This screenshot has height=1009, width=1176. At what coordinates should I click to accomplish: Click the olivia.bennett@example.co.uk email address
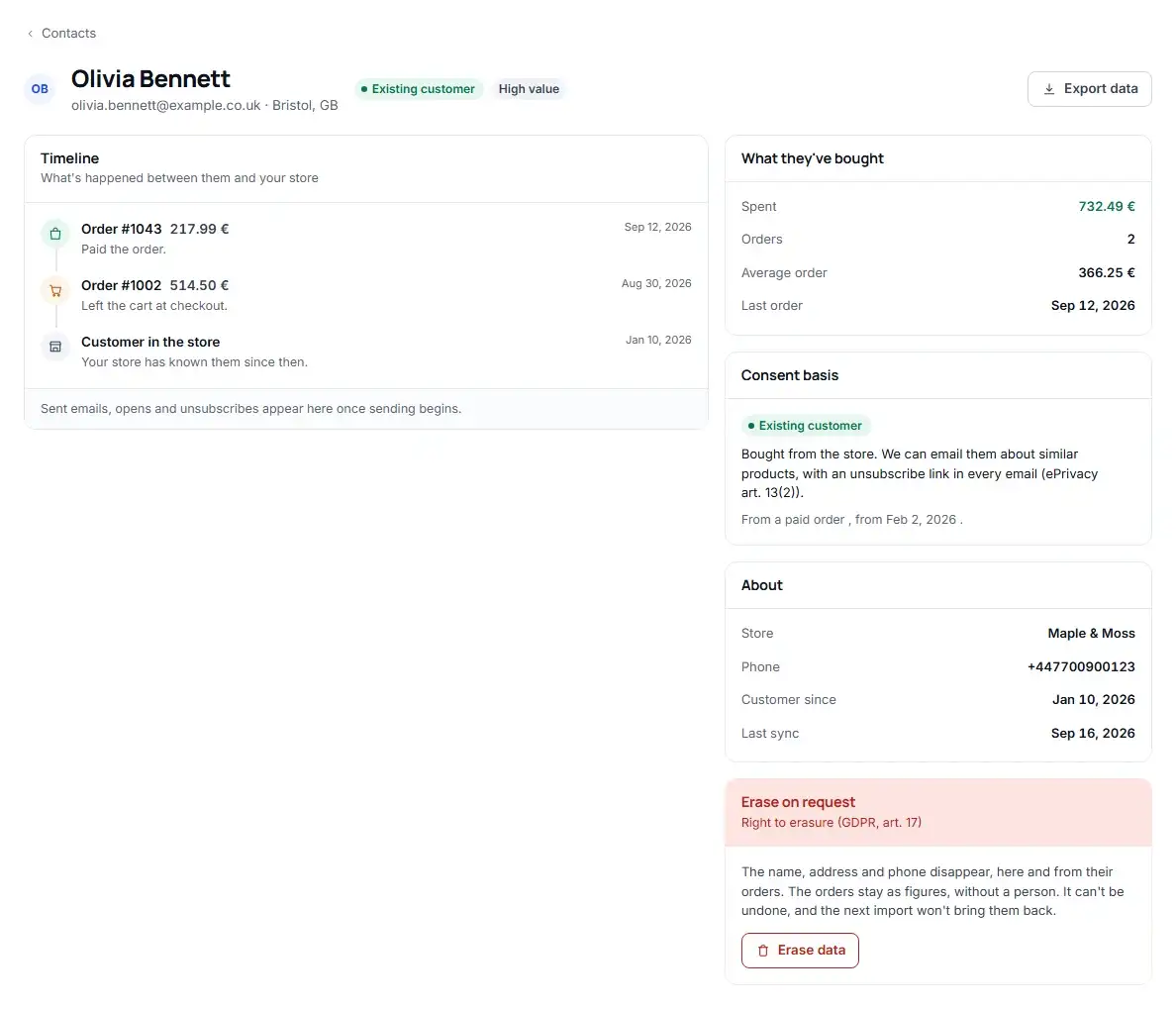(x=165, y=106)
